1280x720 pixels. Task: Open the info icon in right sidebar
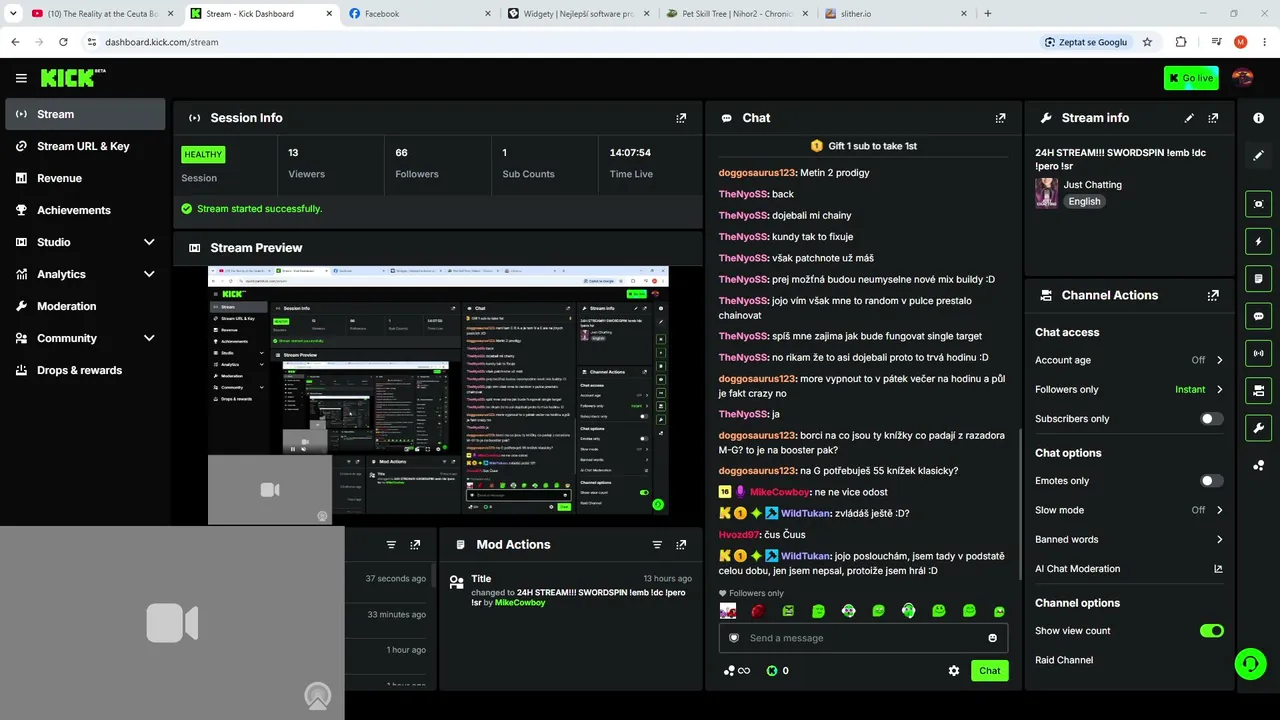(1259, 118)
